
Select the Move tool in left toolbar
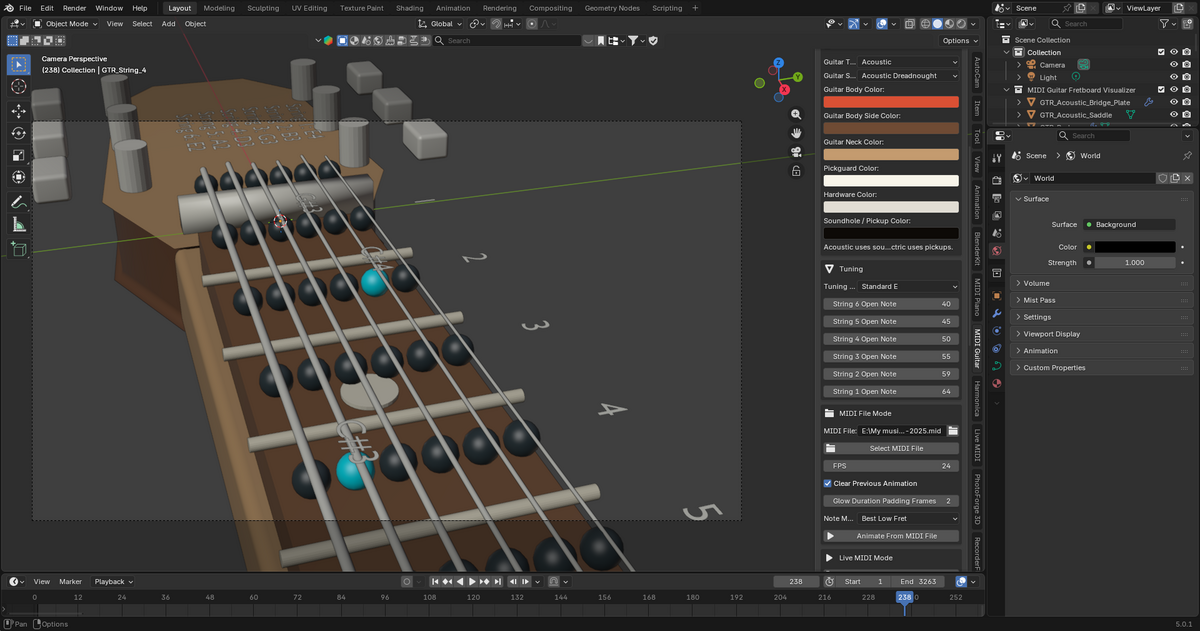18,111
